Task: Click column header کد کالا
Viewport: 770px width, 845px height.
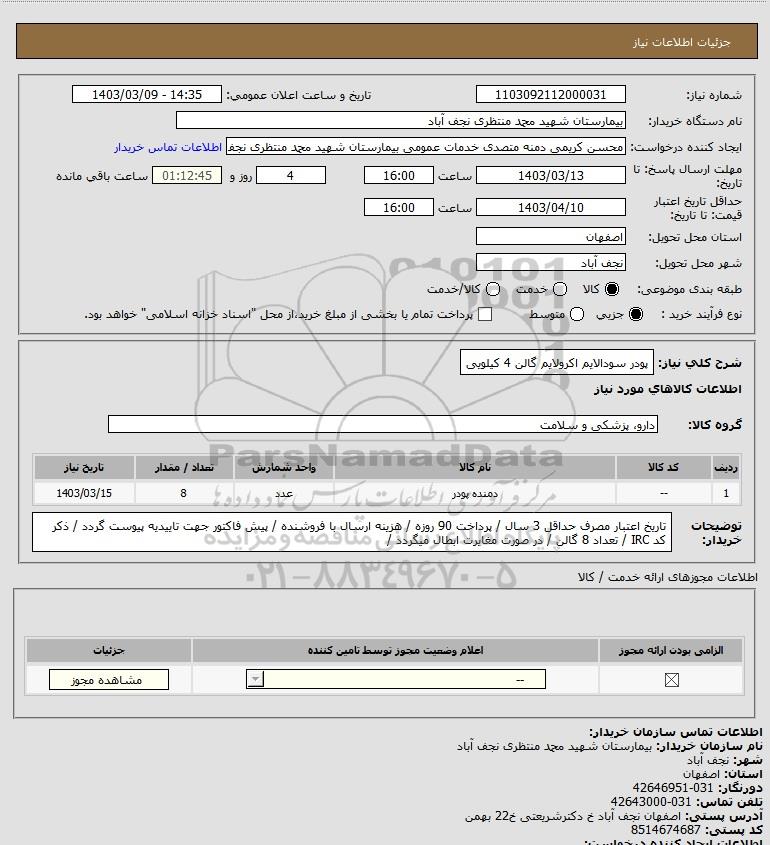Action: (x=663, y=467)
